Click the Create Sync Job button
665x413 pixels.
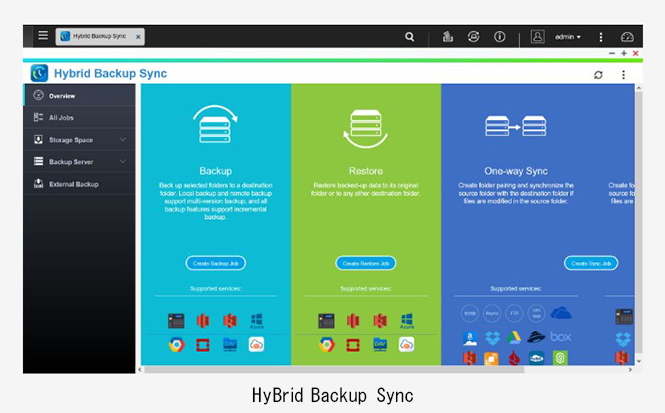591,263
